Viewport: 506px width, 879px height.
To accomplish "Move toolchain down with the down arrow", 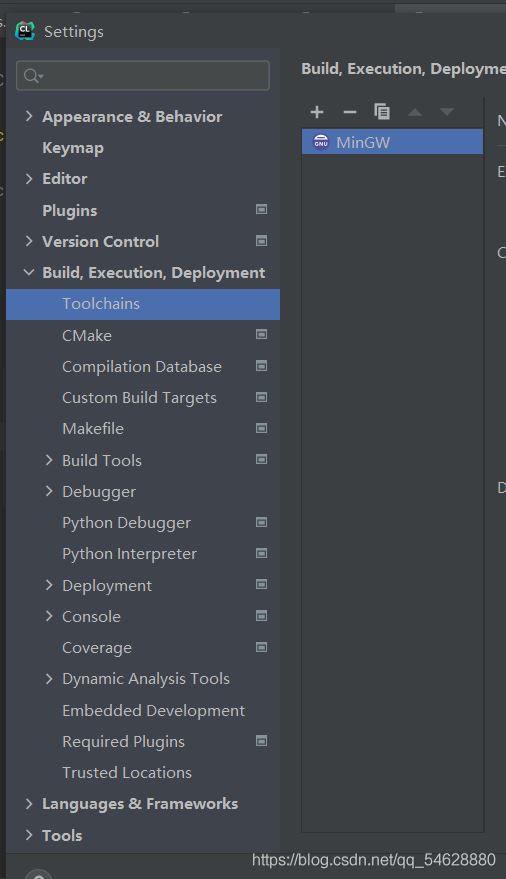I will point(447,112).
